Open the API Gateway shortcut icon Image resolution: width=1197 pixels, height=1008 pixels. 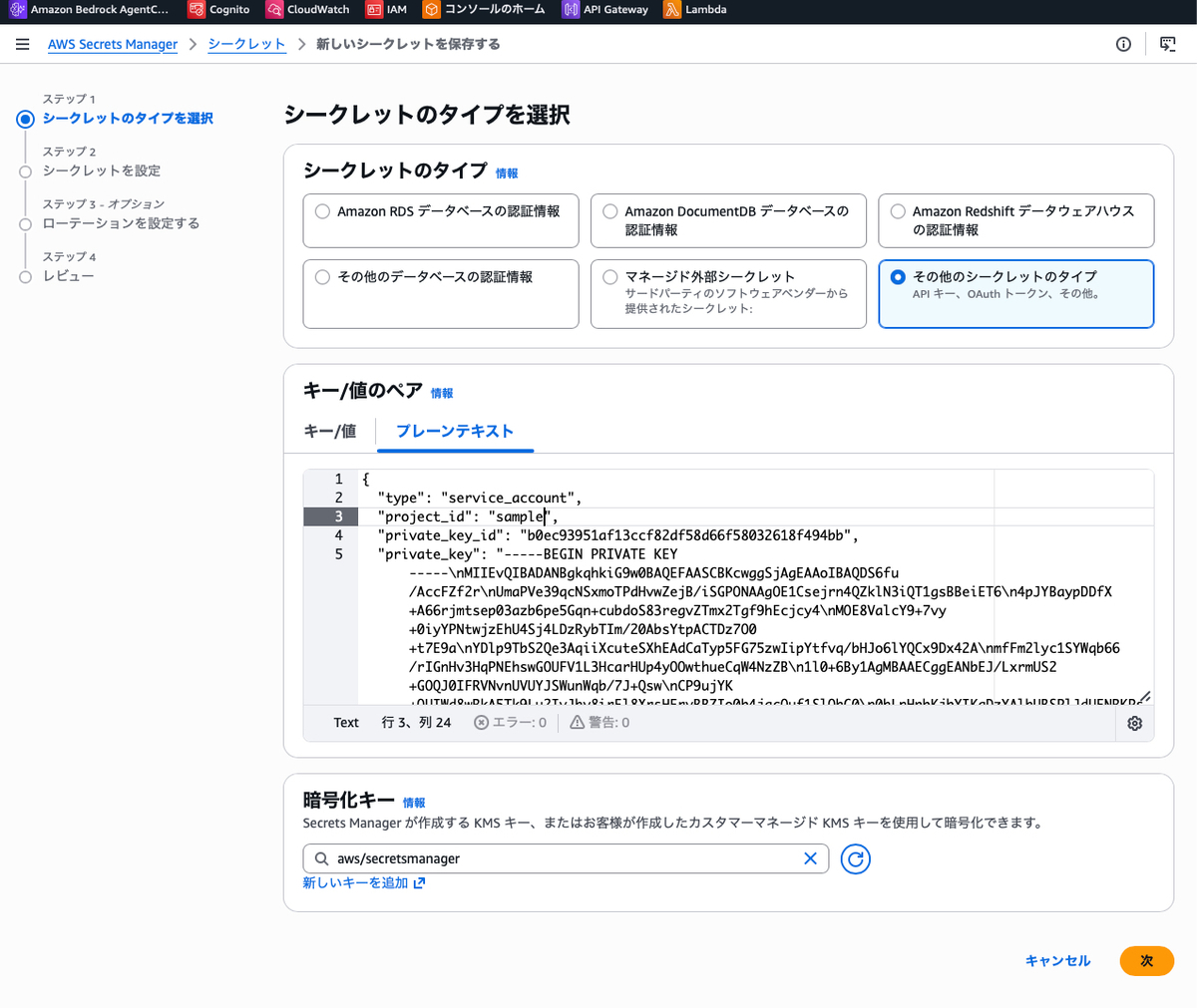(x=571, y=10)
